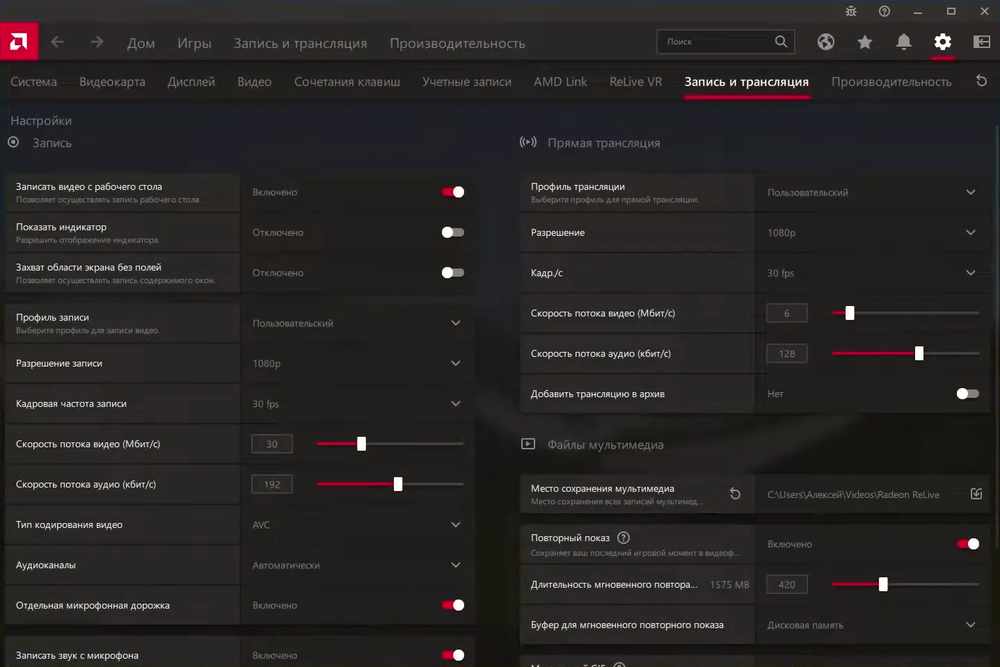The image size is (1000, 667).
Task: Go to Дом in top navigation
Action: tap(141, 43)
